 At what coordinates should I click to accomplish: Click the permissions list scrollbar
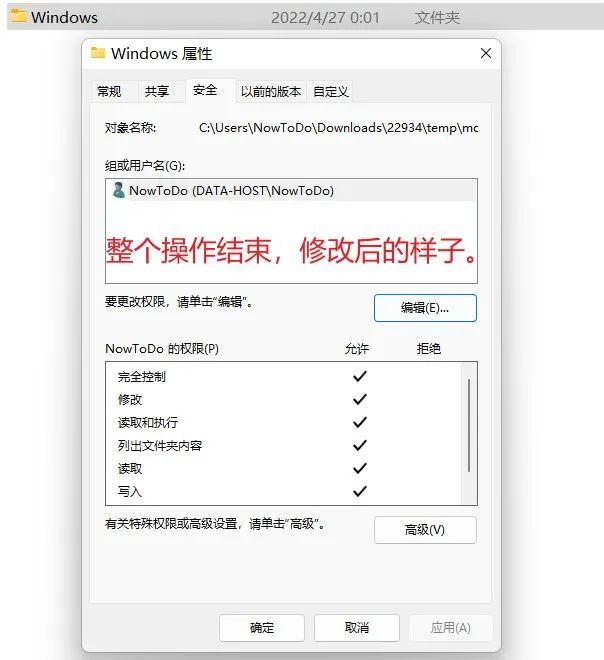[469, 425]
